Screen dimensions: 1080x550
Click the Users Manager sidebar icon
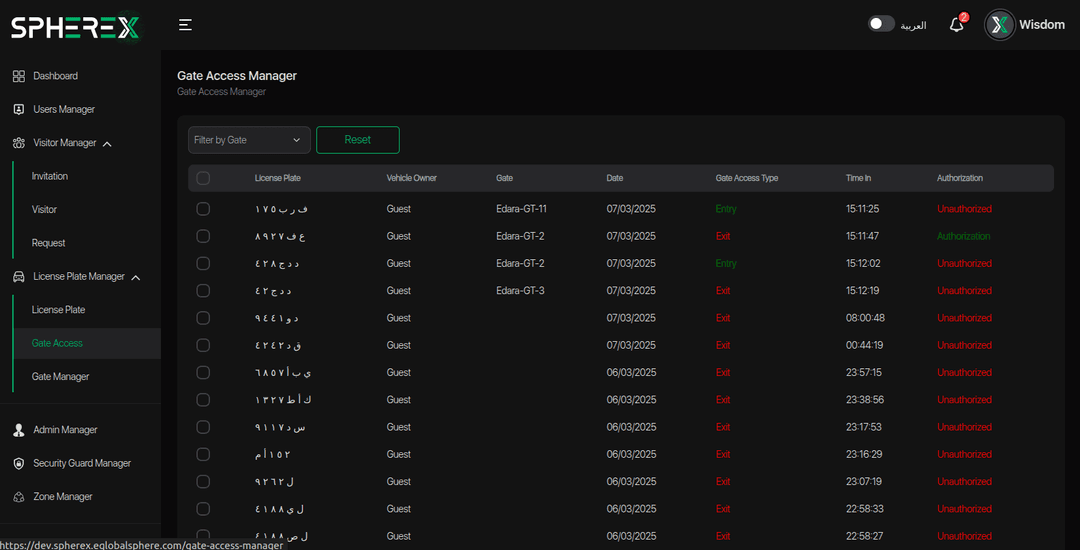tap(18, 109)
